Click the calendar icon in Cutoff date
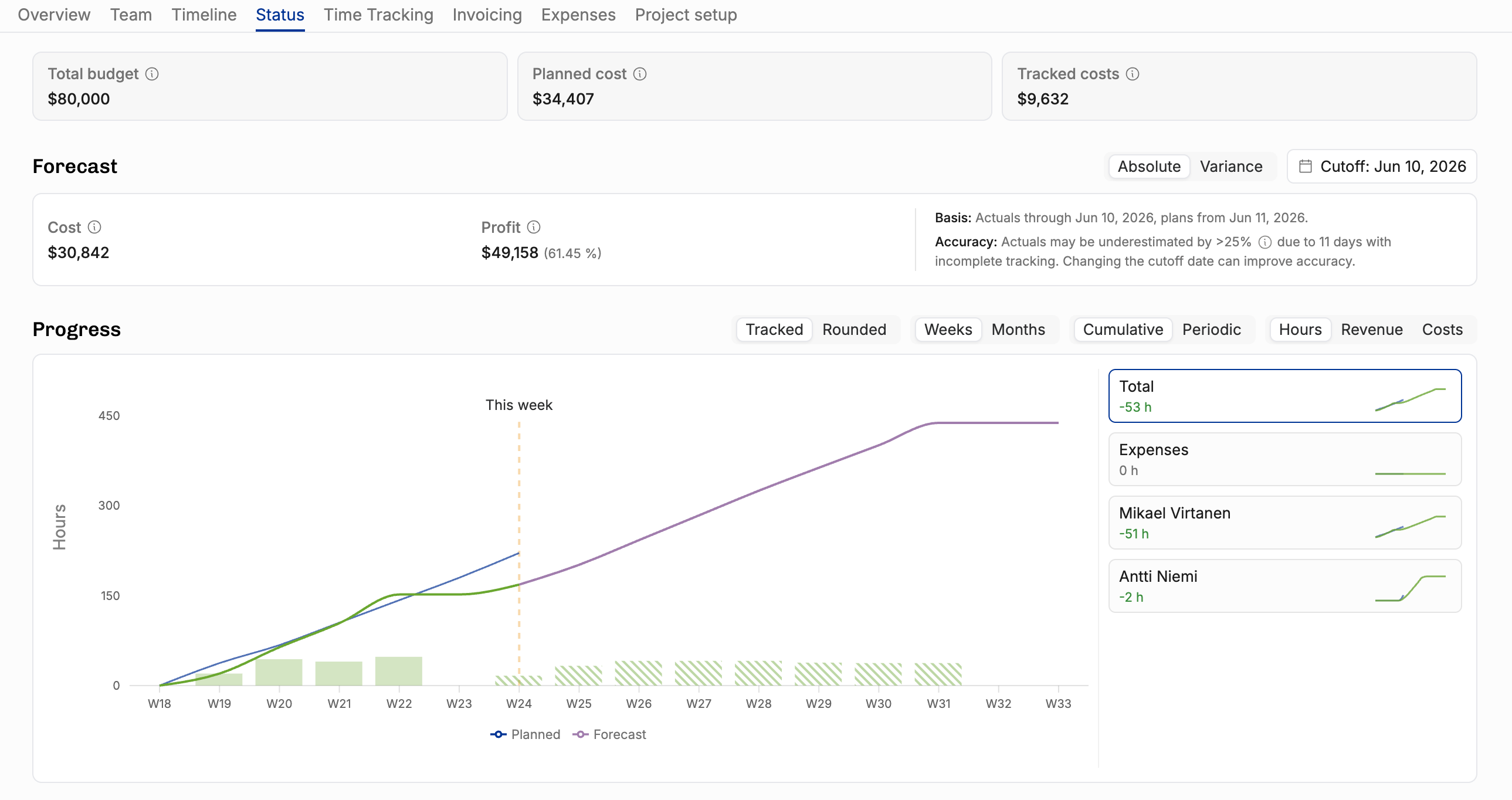Viewport: 1512px width, 800px height. pos(1306,167)
